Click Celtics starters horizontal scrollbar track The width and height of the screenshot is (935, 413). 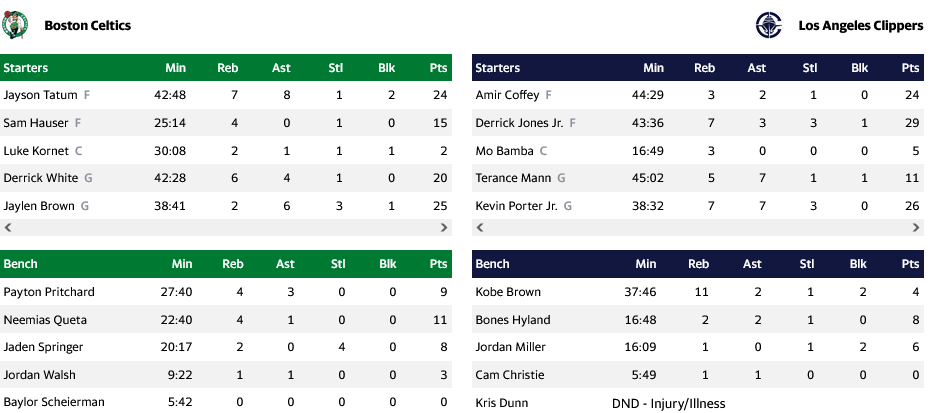[x=225, y=228]
